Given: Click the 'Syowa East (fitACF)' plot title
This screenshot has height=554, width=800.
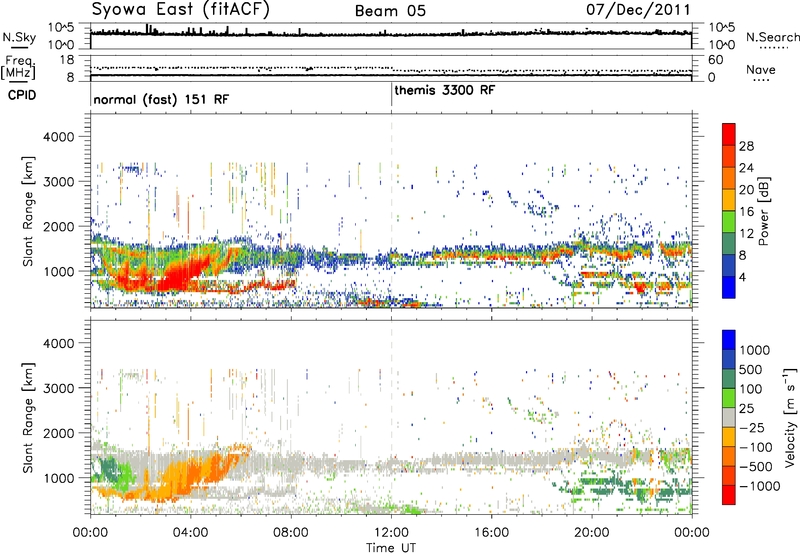Looking at the screenshot, I should point(181,9).
